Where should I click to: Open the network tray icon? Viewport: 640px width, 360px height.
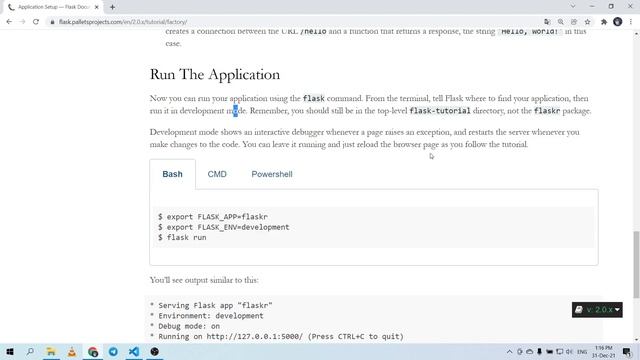tap(560, 352)
